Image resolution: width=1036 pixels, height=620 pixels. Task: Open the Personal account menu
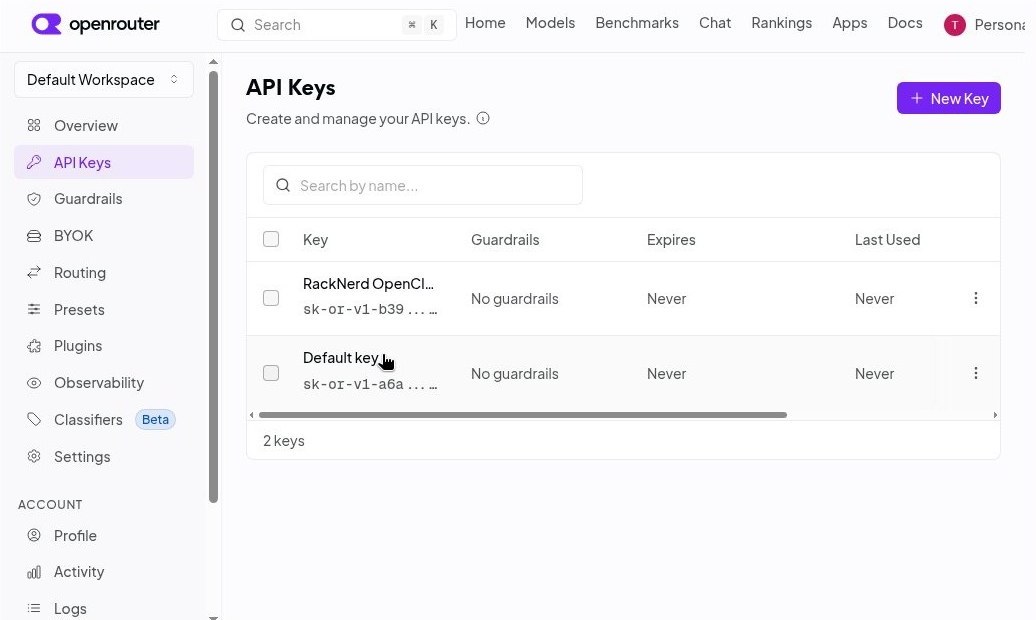coord(984,24)
